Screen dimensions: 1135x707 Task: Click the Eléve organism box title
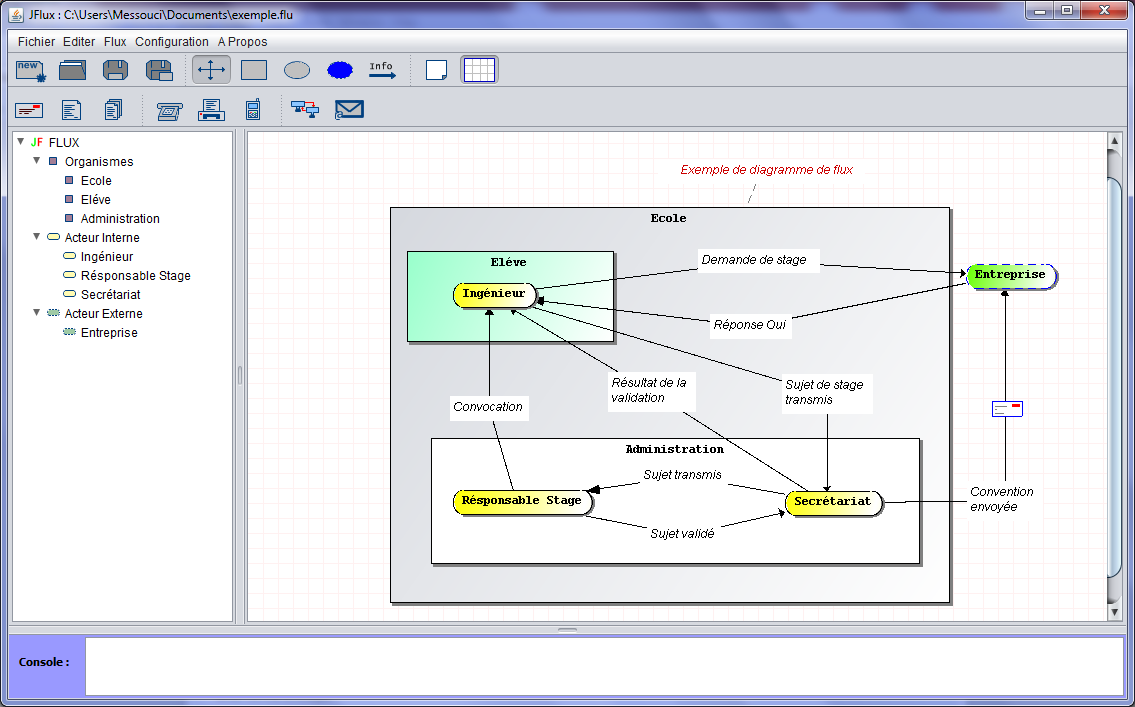point(508,263)
